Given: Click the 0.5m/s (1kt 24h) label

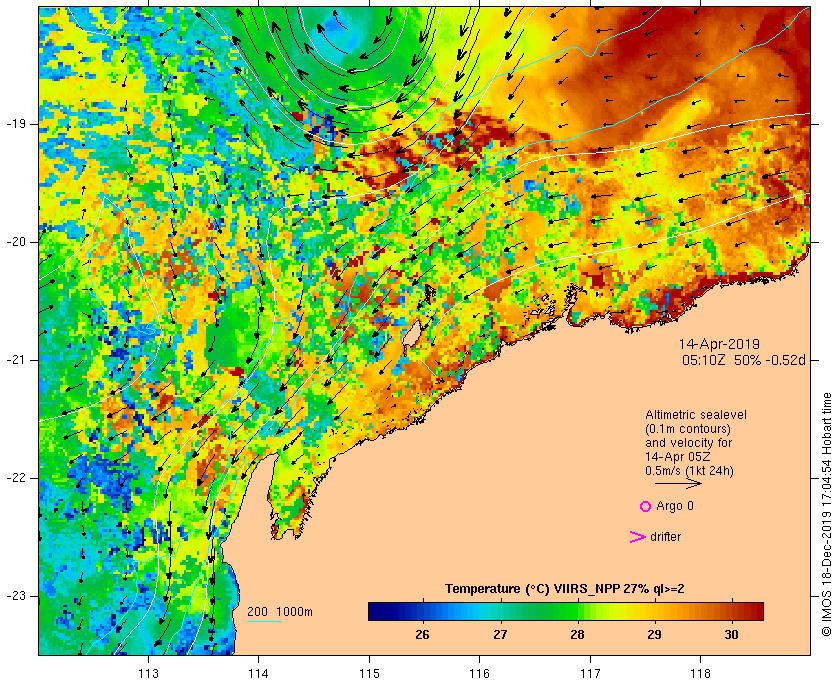Looking at the screenshot, I should [689, 471].
